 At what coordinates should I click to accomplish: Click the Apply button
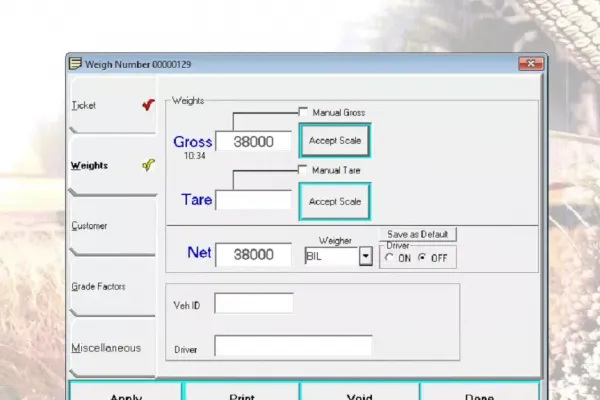(x=126, y=391)
